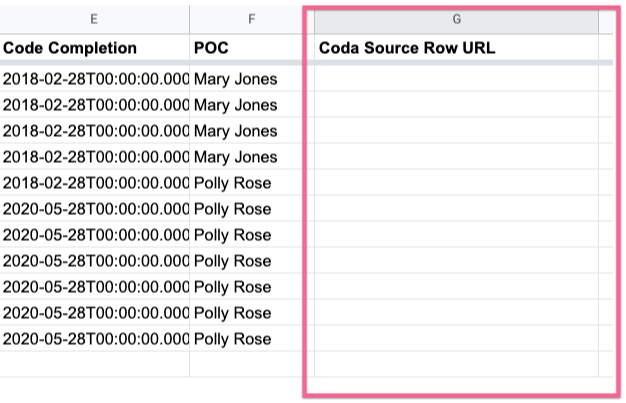Select the last Polly Rose cell
The width and height of the screenshot is (626, 403).
click(252, 338)
